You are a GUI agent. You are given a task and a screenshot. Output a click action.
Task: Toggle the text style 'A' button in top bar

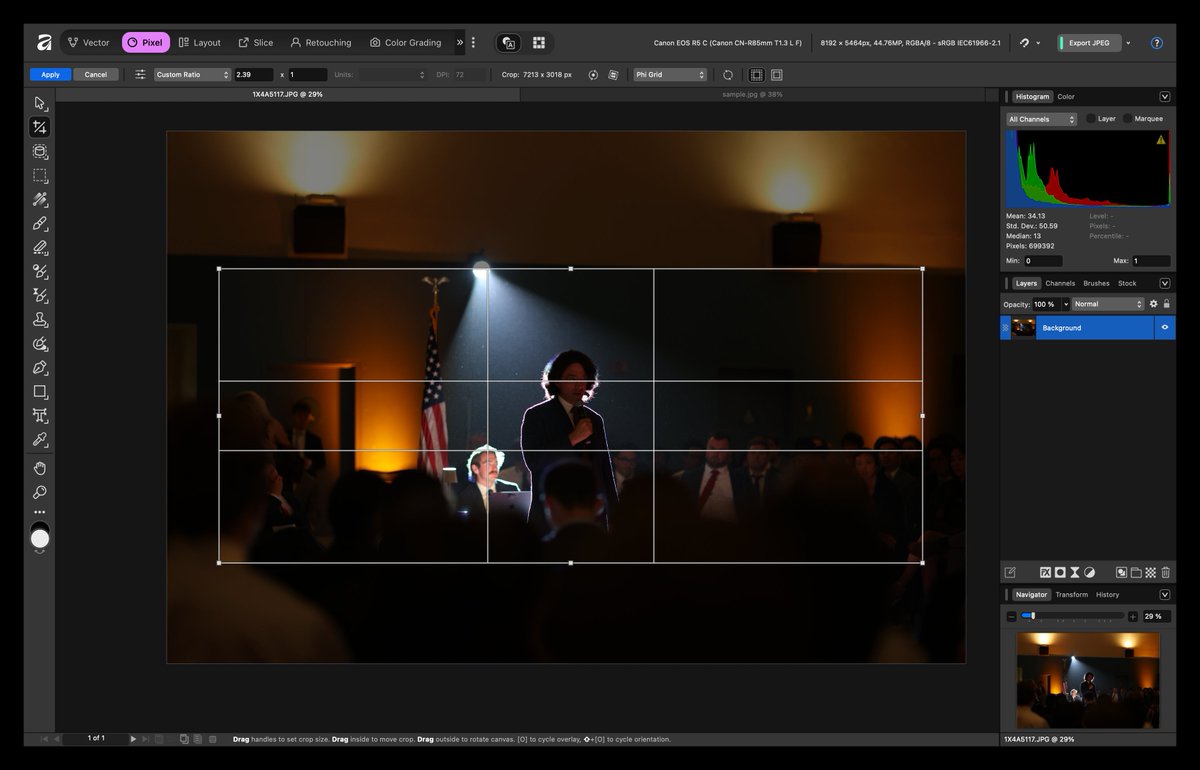click(x=509, y=43)
